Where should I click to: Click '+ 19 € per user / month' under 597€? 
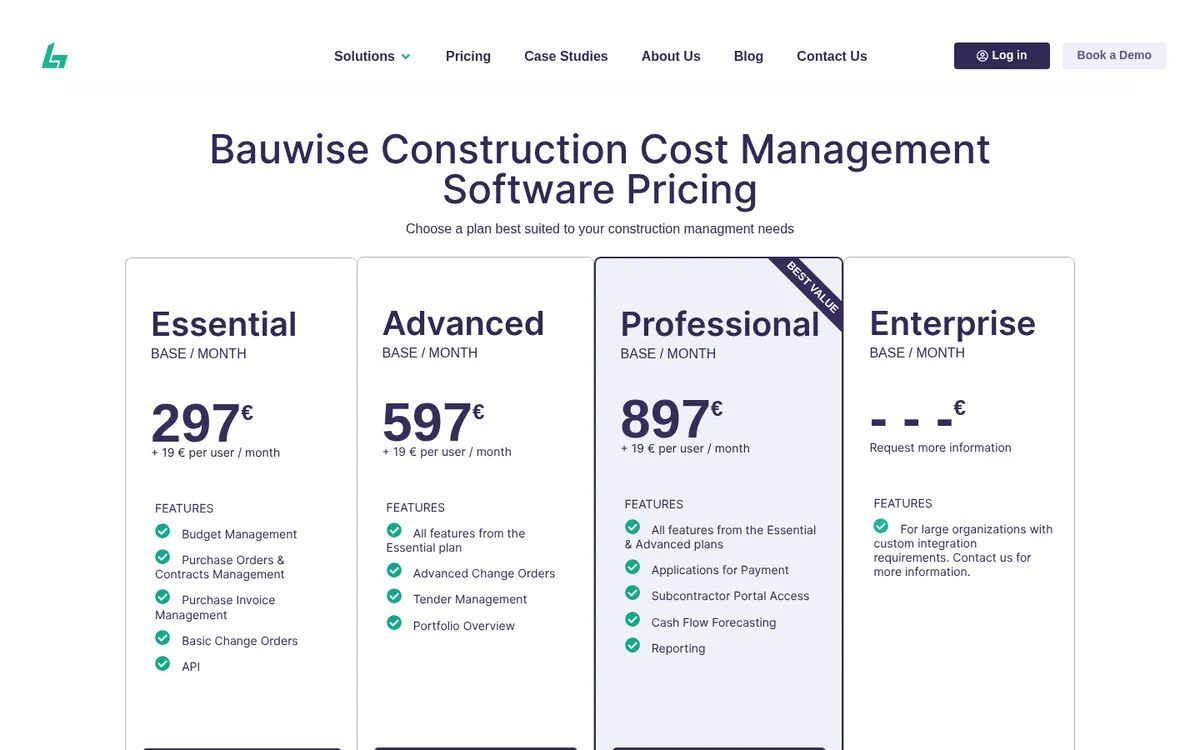click(x=447, y=452)
